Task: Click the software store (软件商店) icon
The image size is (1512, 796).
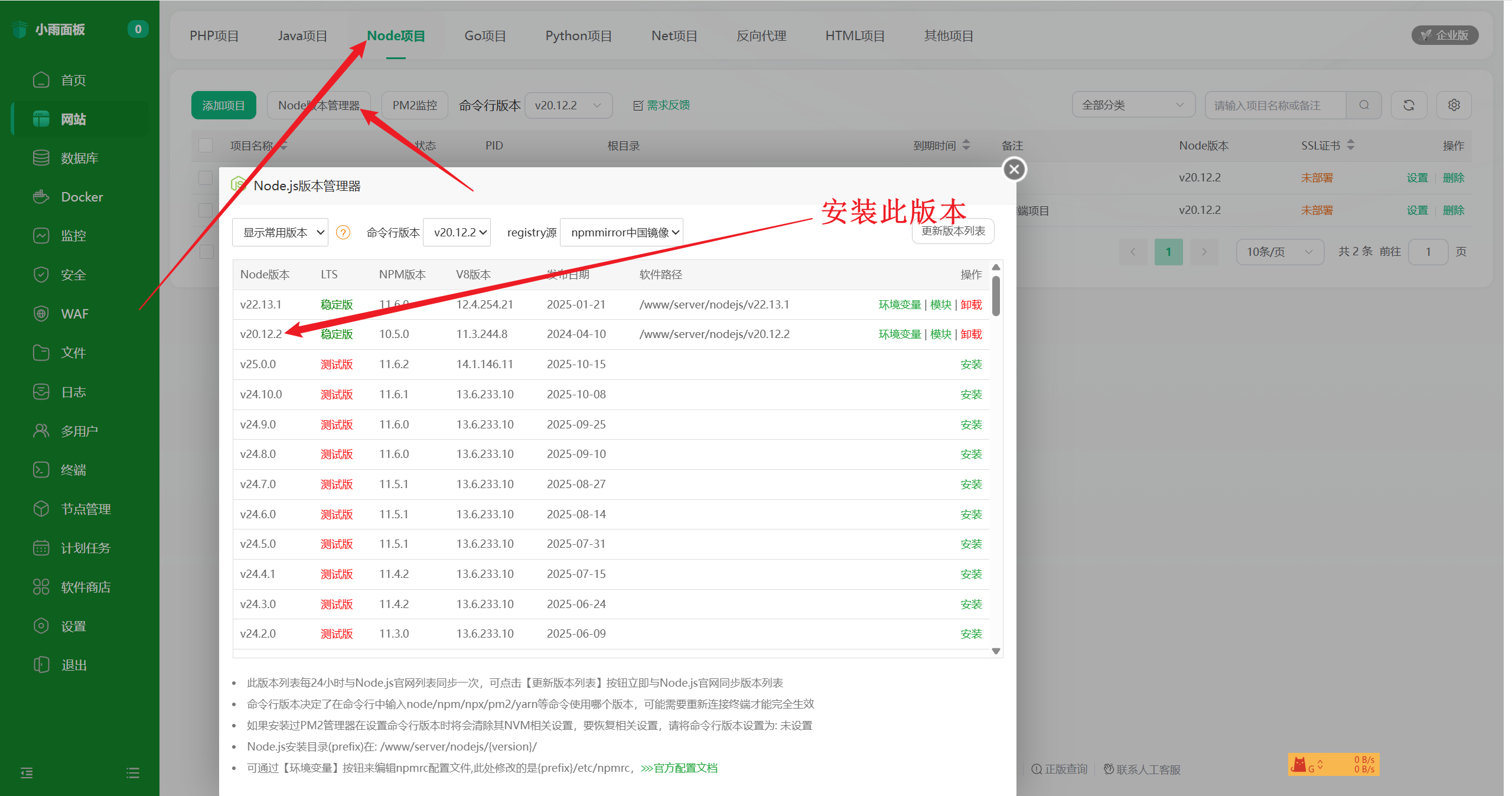Action: [41, 587]
